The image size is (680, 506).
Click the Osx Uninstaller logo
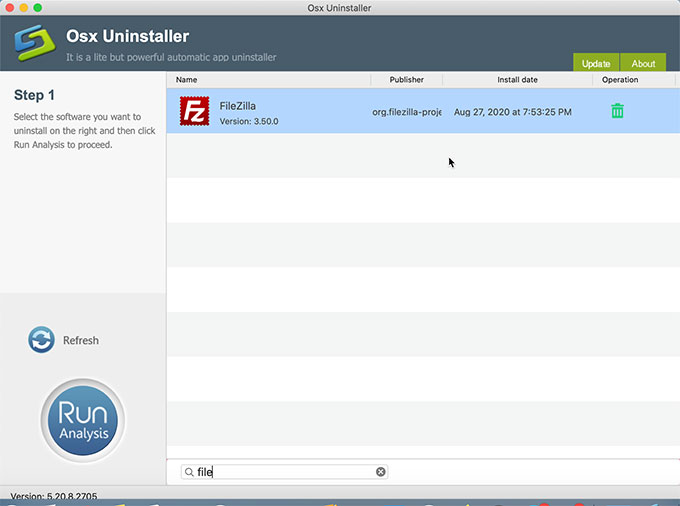pos(35,42)
